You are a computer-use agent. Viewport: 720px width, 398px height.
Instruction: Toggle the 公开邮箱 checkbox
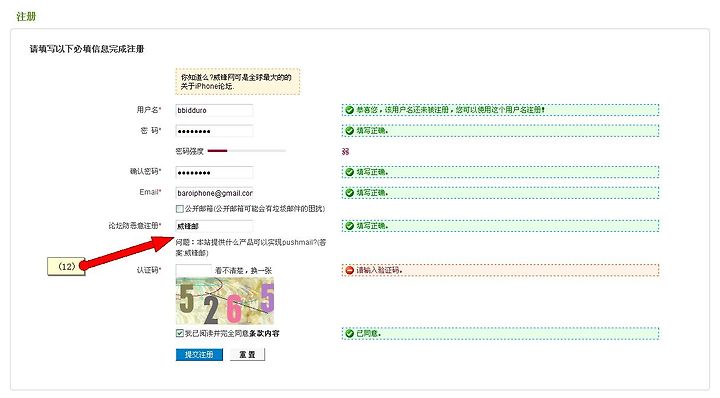[x=180, y=209]
